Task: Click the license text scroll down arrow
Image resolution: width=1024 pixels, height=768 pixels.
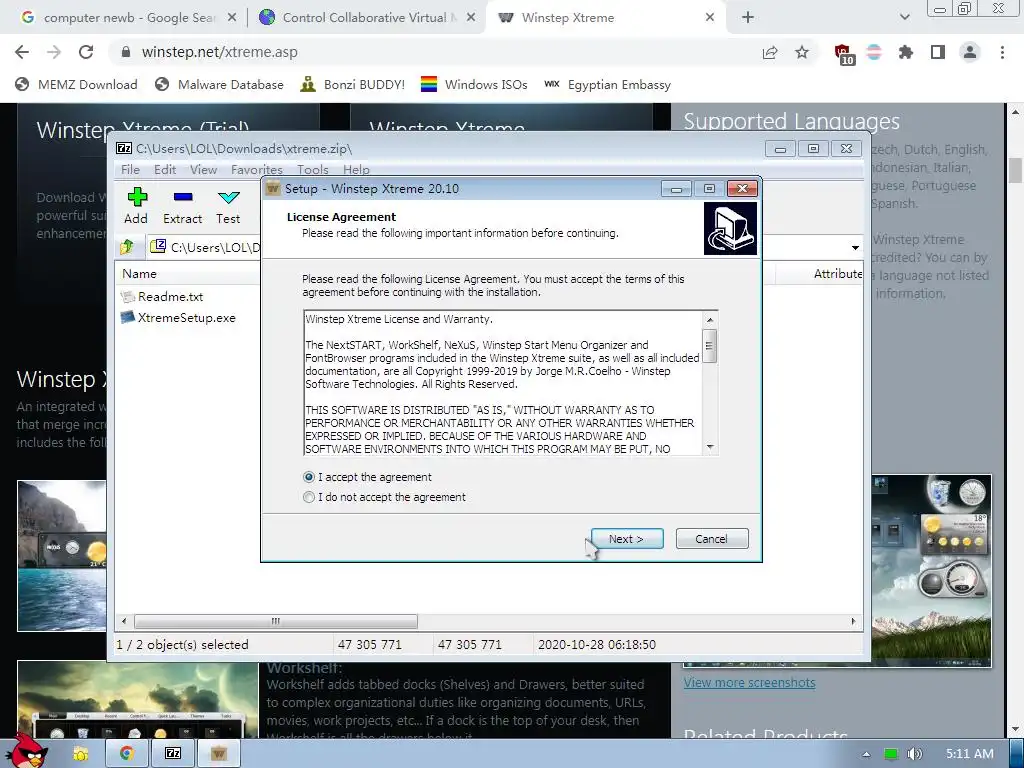Action: coord(710,447)
